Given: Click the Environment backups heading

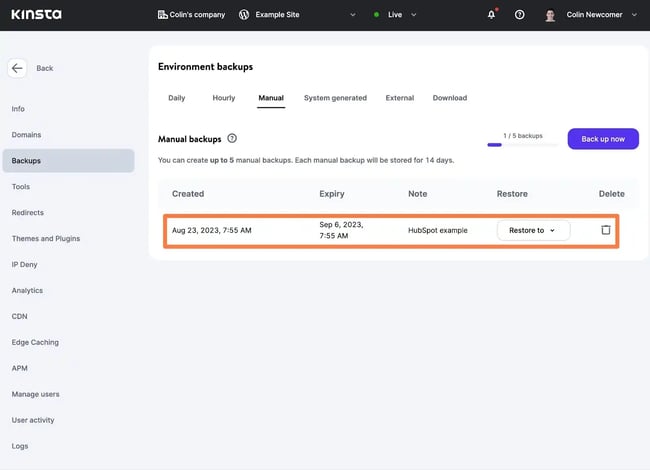Looking at the screenshot, I should [205, 67].
